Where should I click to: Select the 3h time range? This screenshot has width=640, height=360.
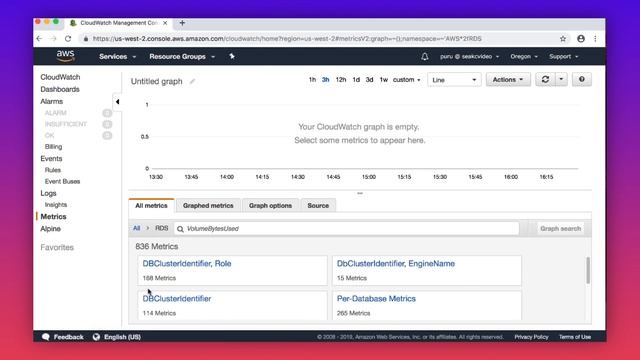point(325,80)
